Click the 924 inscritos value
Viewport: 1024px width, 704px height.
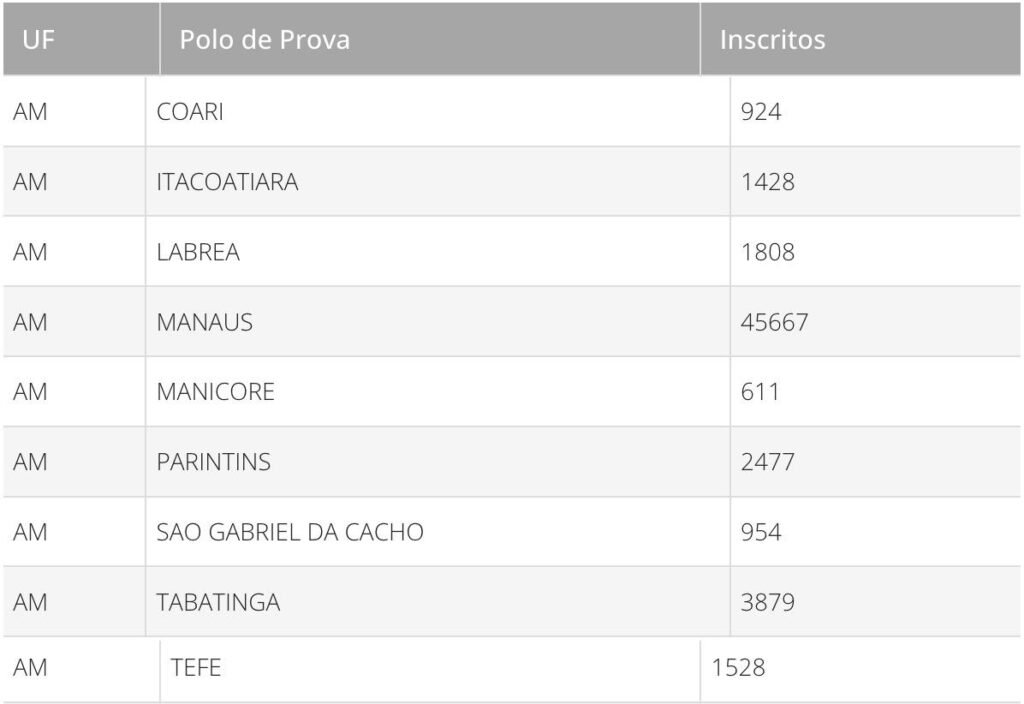[761, 112]
